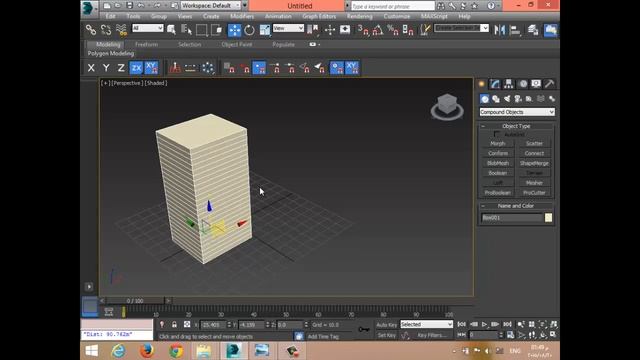Click the Mirror tool icon
This screenshot has height=360, width=640.
499,30
